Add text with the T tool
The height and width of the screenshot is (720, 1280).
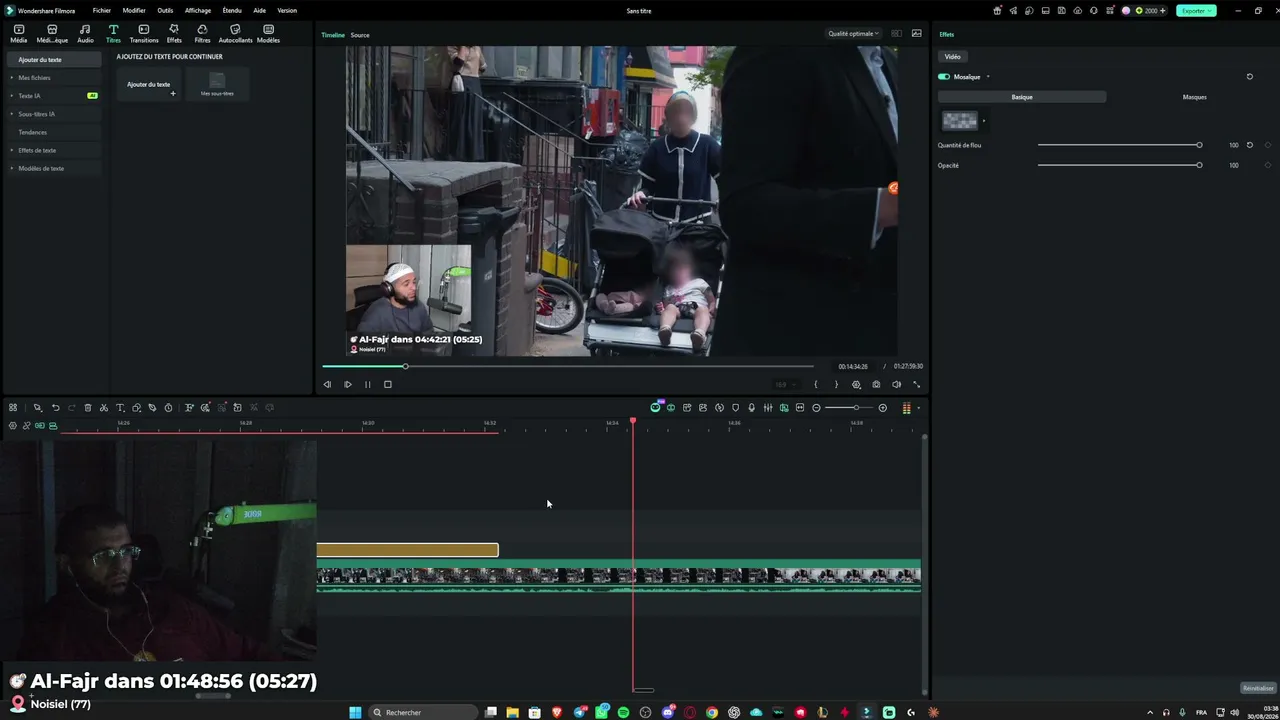[x=120, y=408]
